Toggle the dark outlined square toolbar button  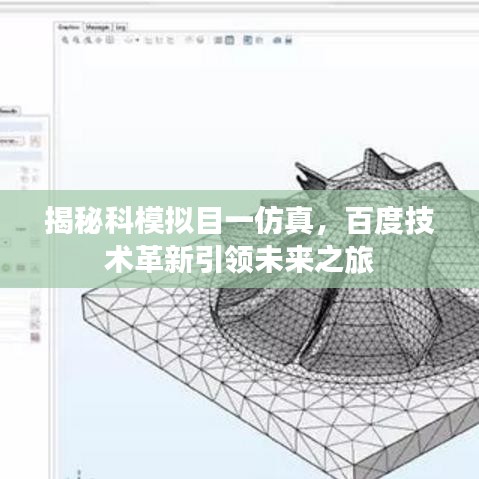tap(229, 40)
